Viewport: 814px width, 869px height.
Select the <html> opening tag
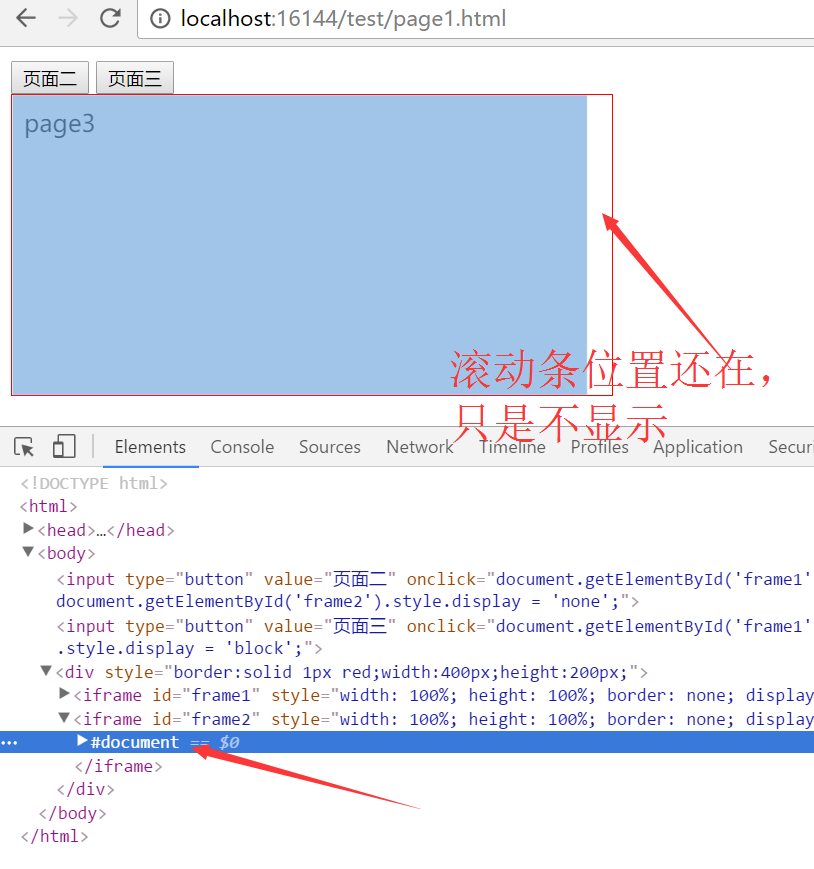coord(48,506)
